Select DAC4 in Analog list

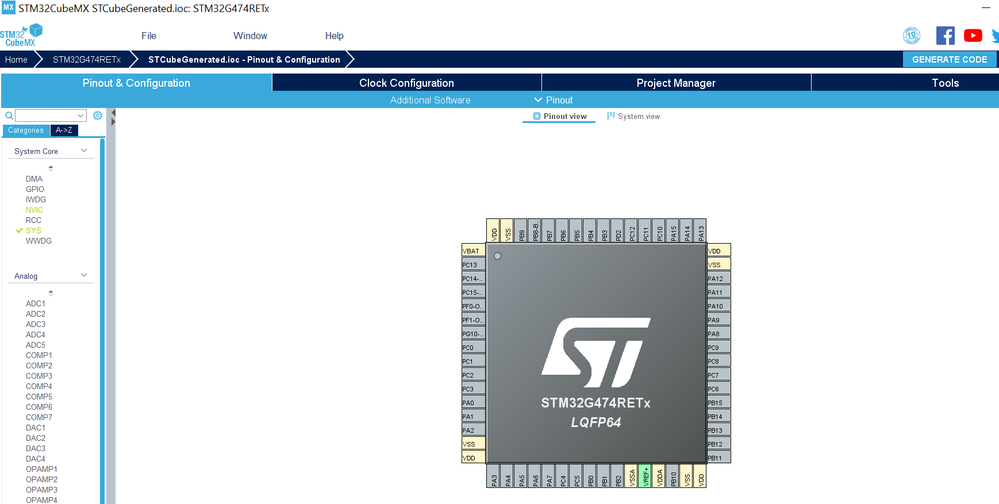tap(36, 459)
